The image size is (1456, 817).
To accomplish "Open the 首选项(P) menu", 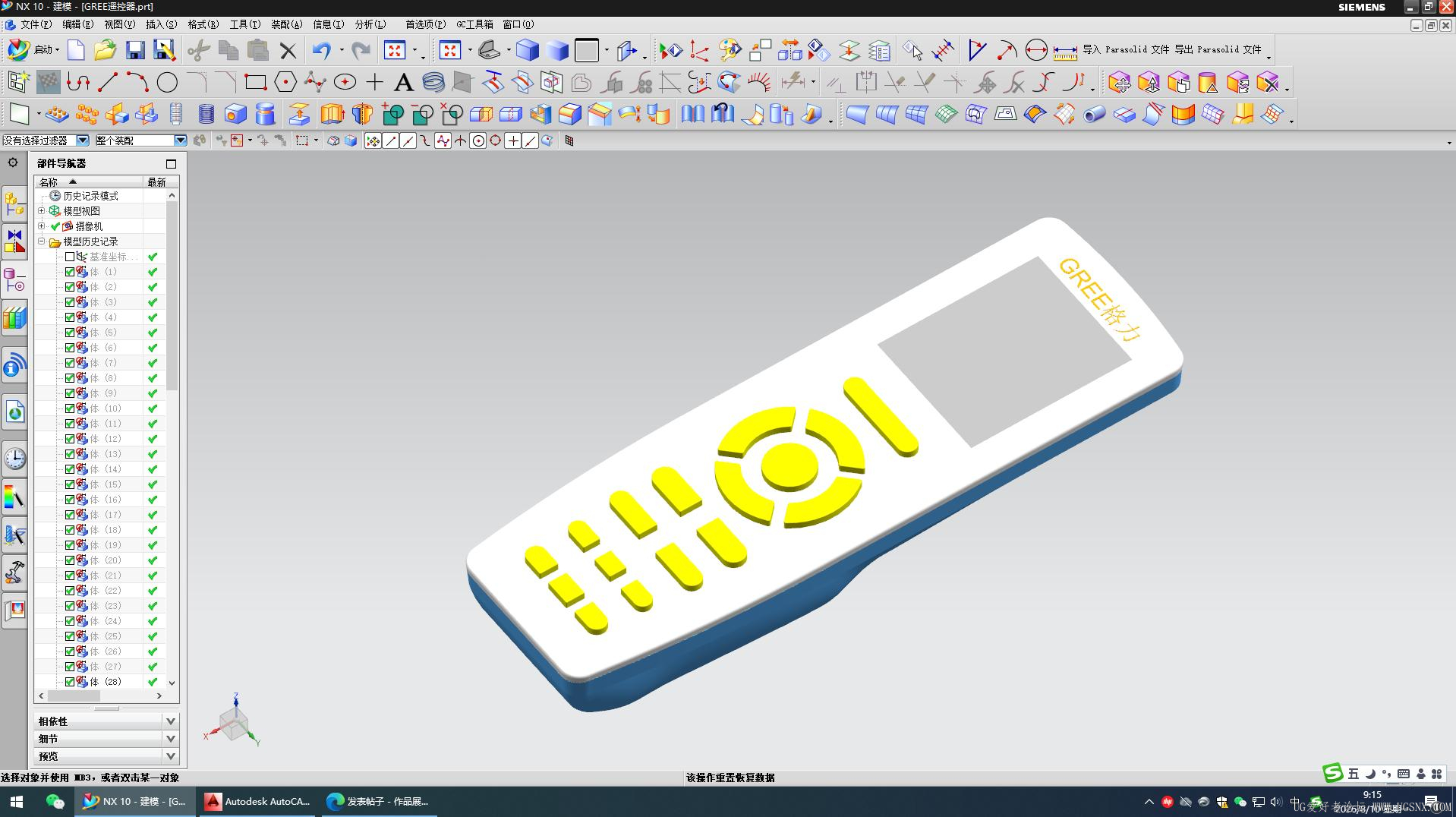I will (425, 24).
